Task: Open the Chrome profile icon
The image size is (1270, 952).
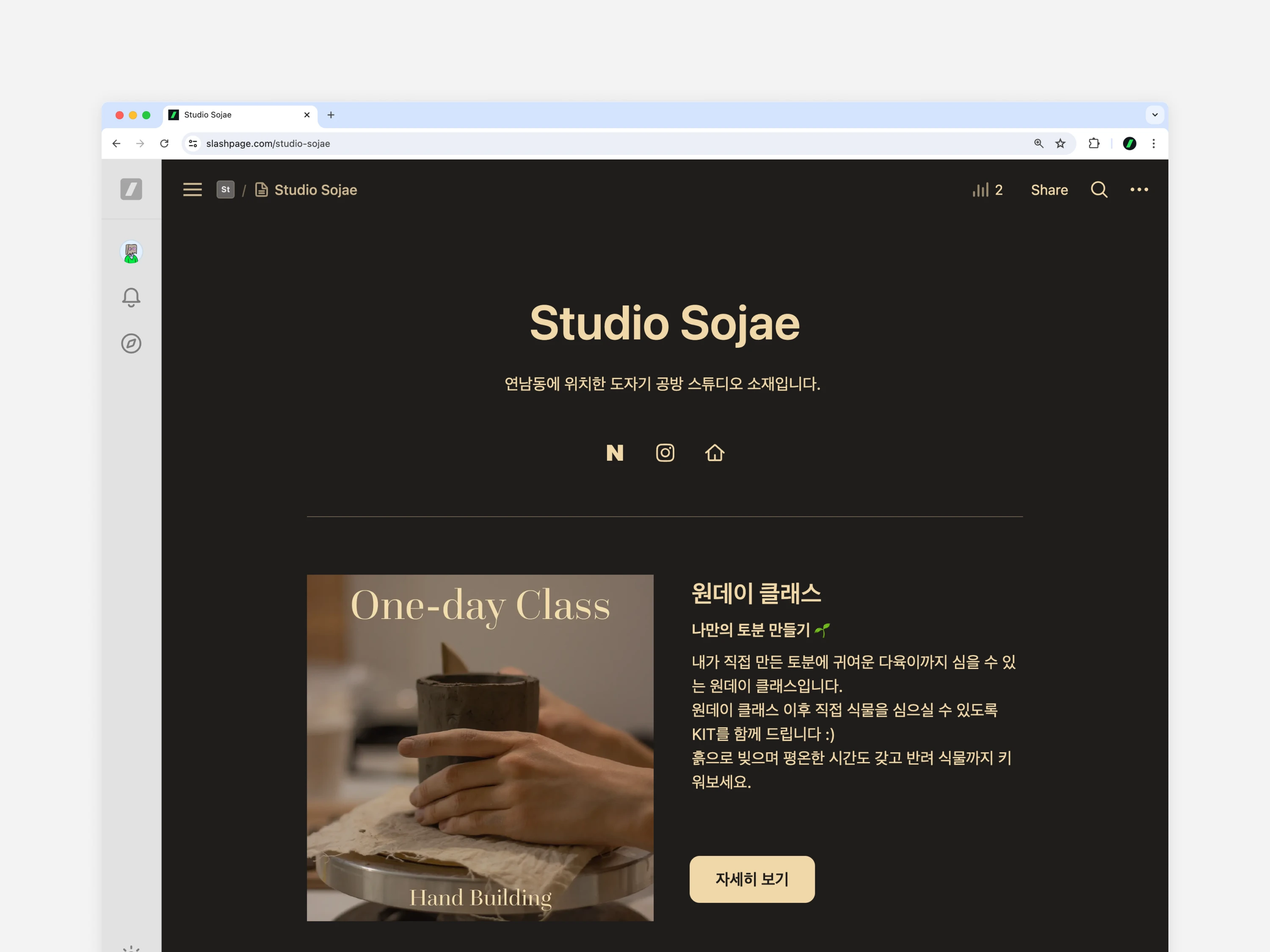Action: pos(1129,143)
